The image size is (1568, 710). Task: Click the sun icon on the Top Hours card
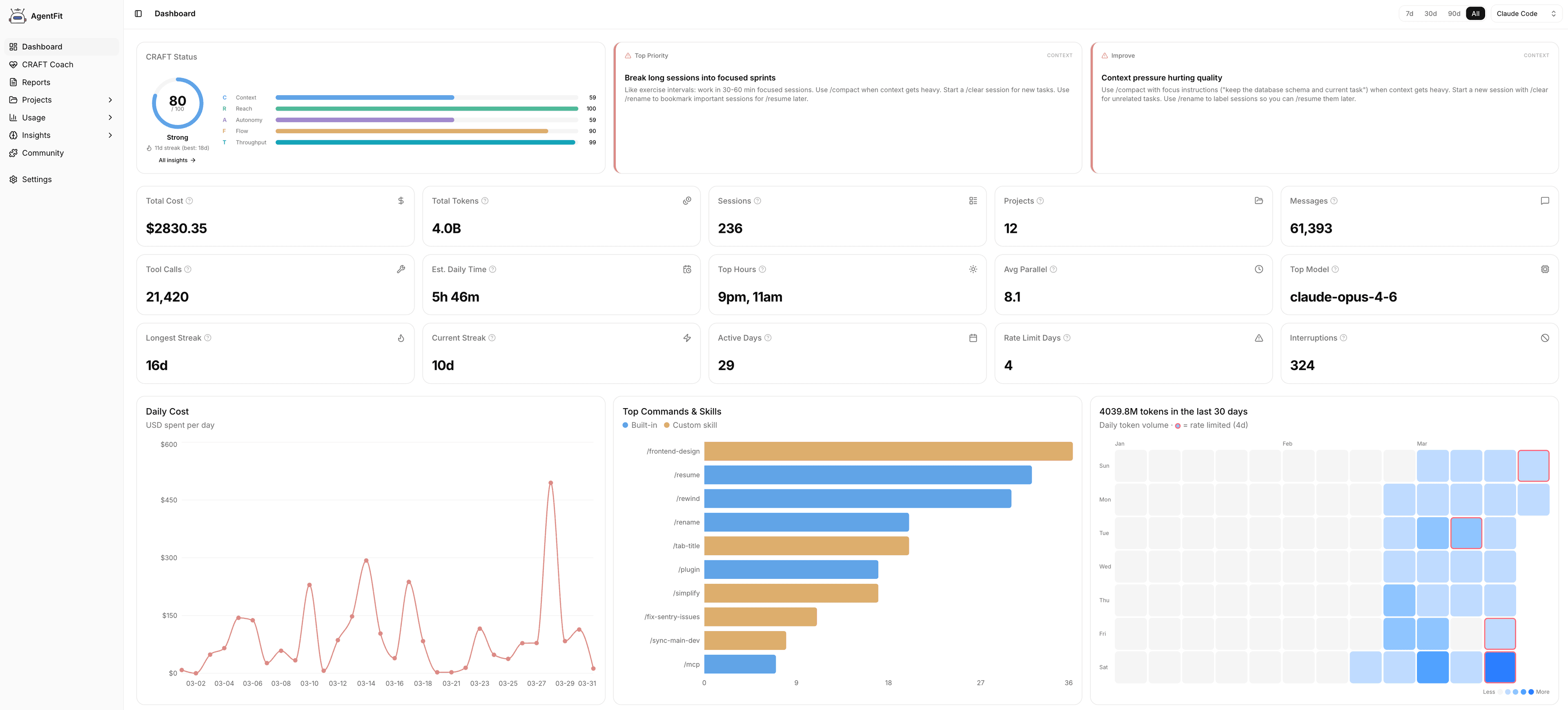[x=973, y=268]
